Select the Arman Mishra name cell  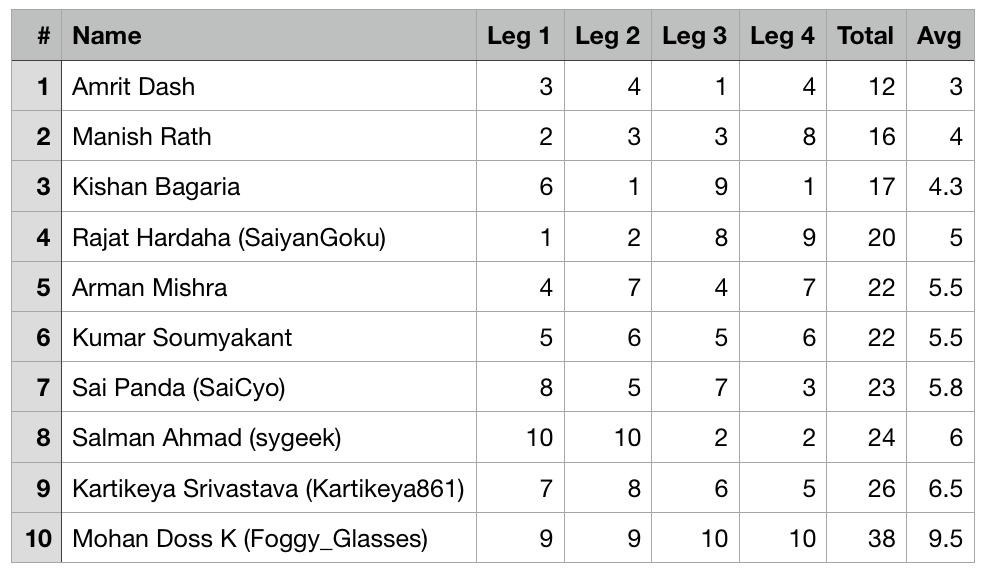150,288
